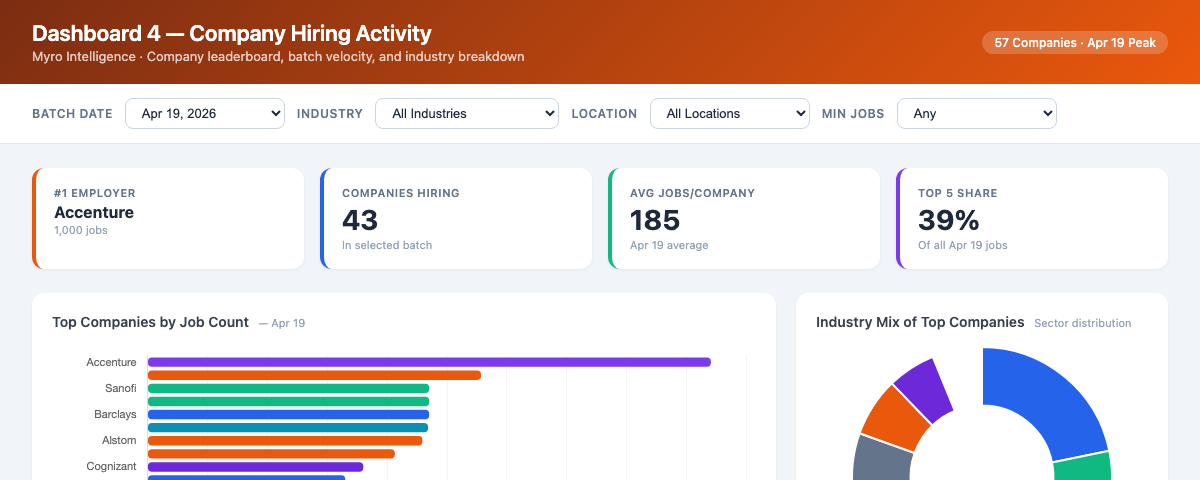Click the Sector distribution subtitle

point(1083,323)
